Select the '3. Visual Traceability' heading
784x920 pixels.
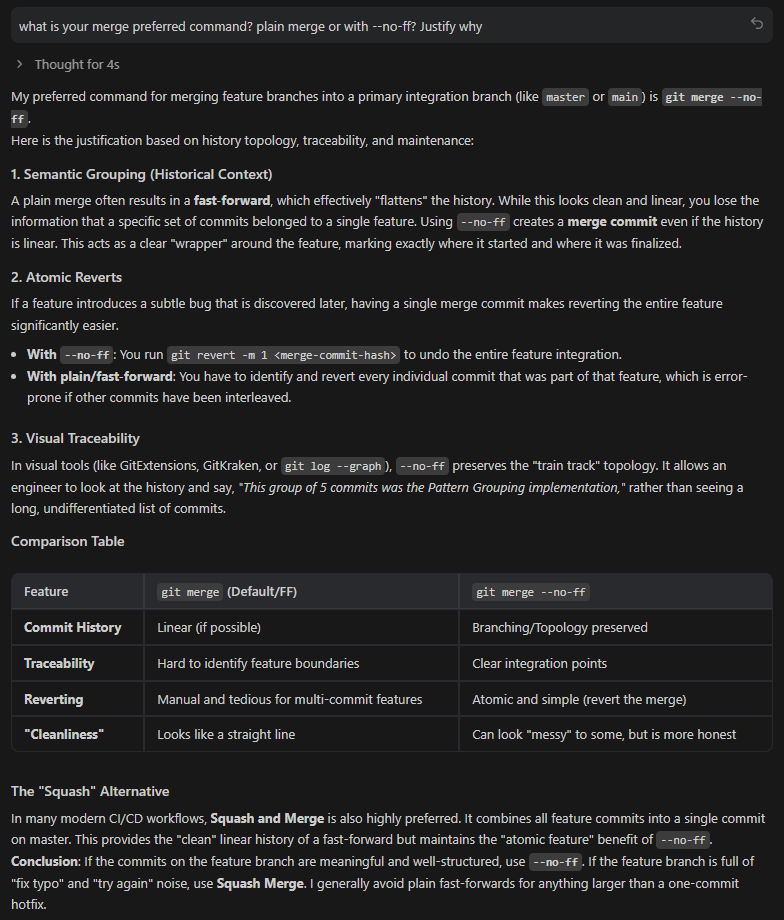[75, 438]
